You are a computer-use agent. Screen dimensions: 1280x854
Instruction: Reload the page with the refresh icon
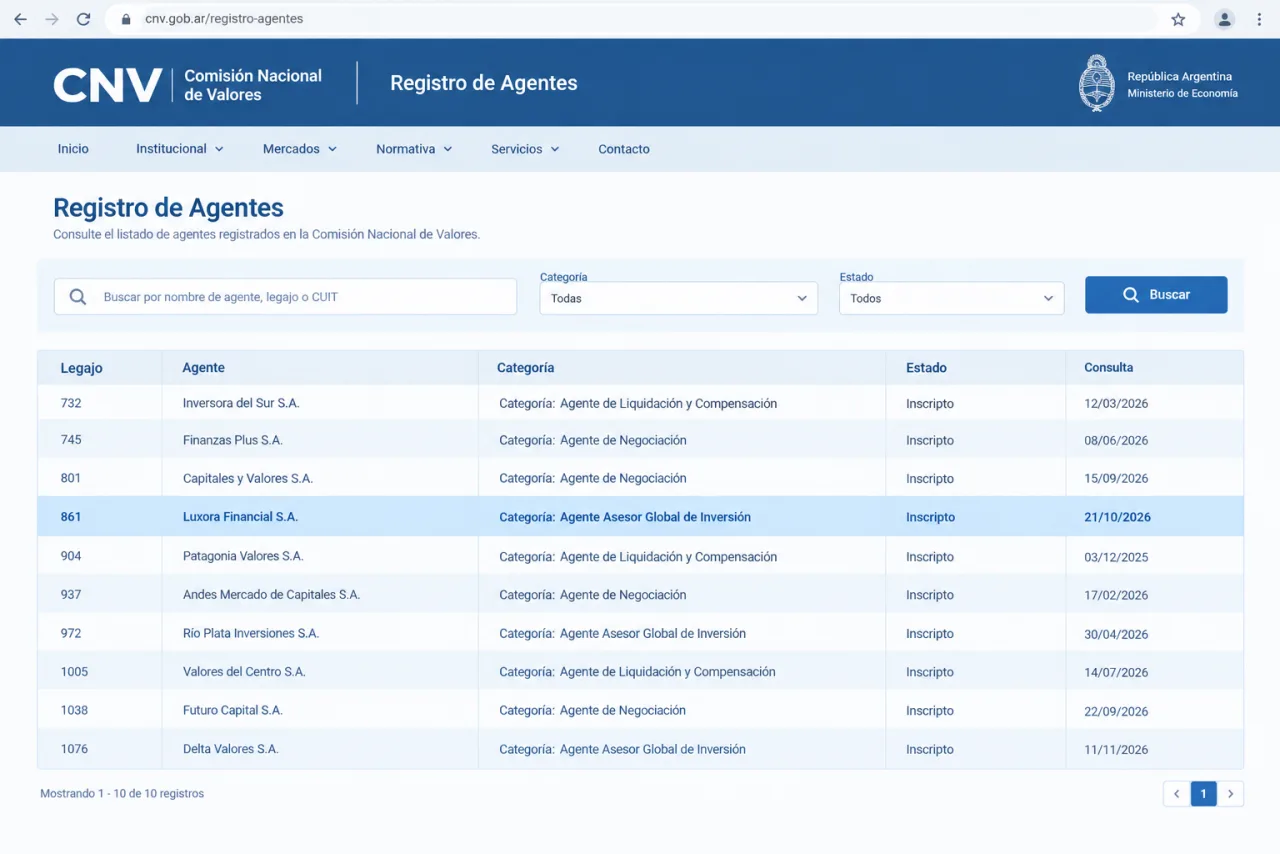pyautogui.click(x=83, y=19)
